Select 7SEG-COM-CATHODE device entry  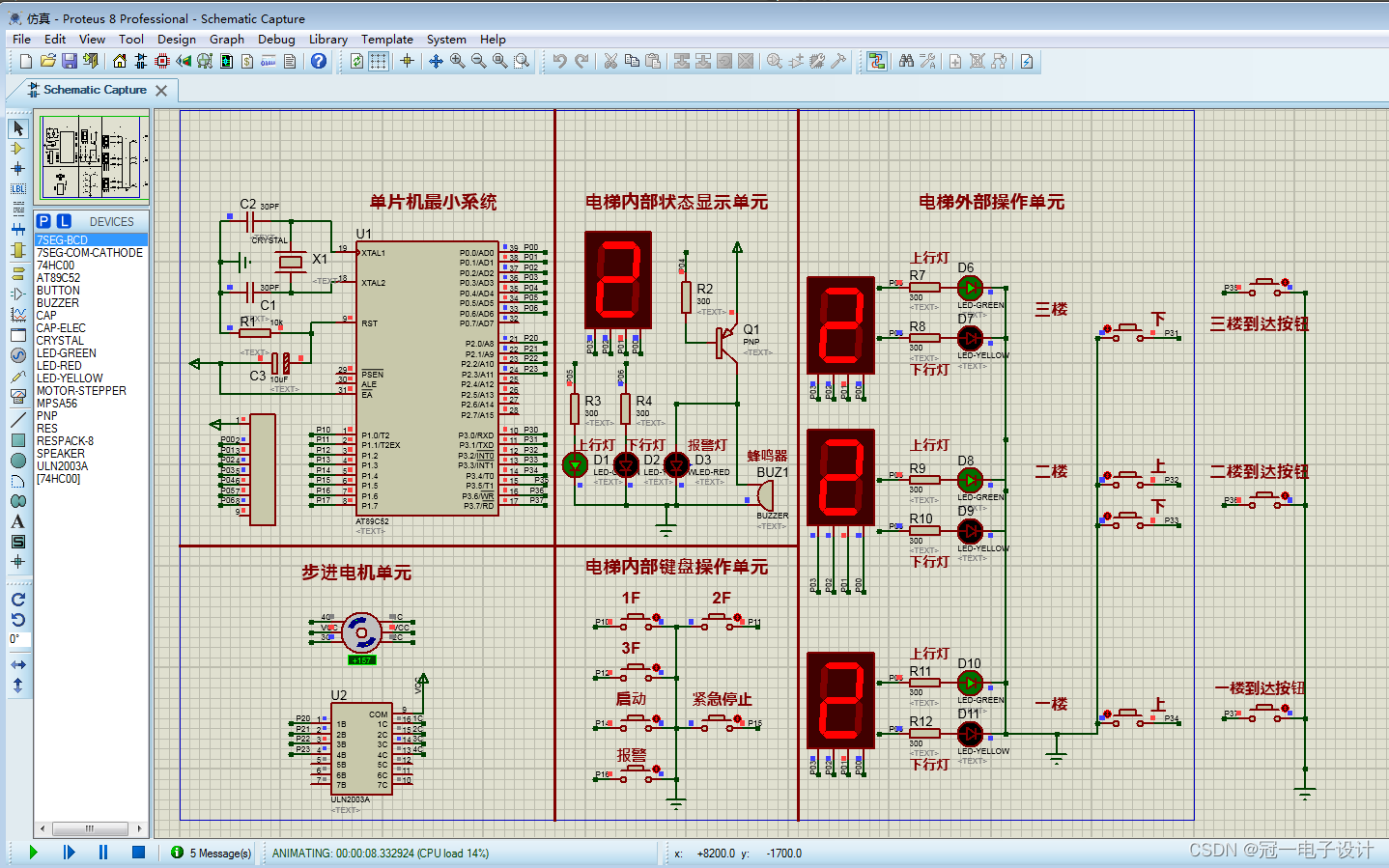(x=90, y=253)
